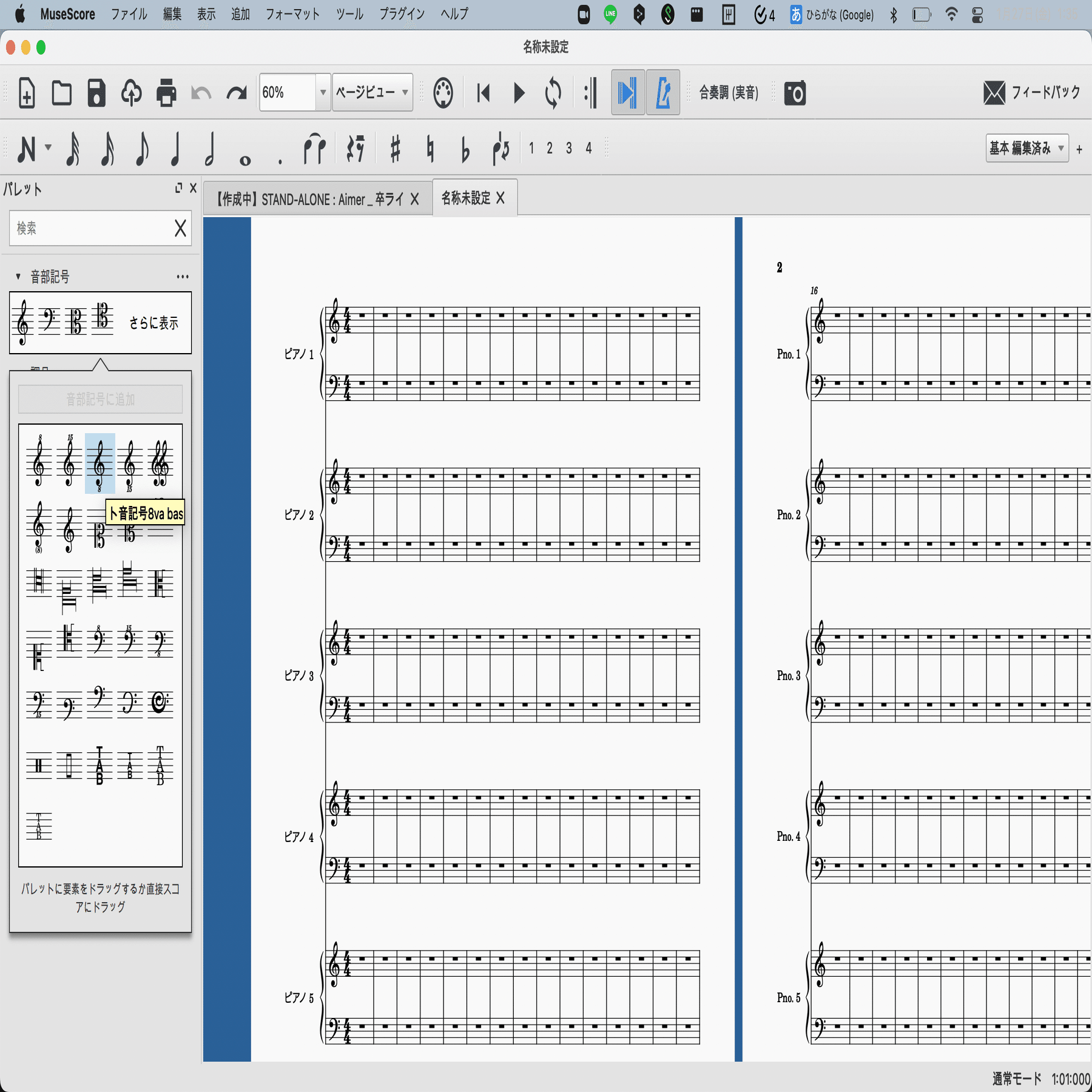Click さらに表示 to toggle more clefs
This screenshot has height=1092, width=1092.
pos(153,323)
